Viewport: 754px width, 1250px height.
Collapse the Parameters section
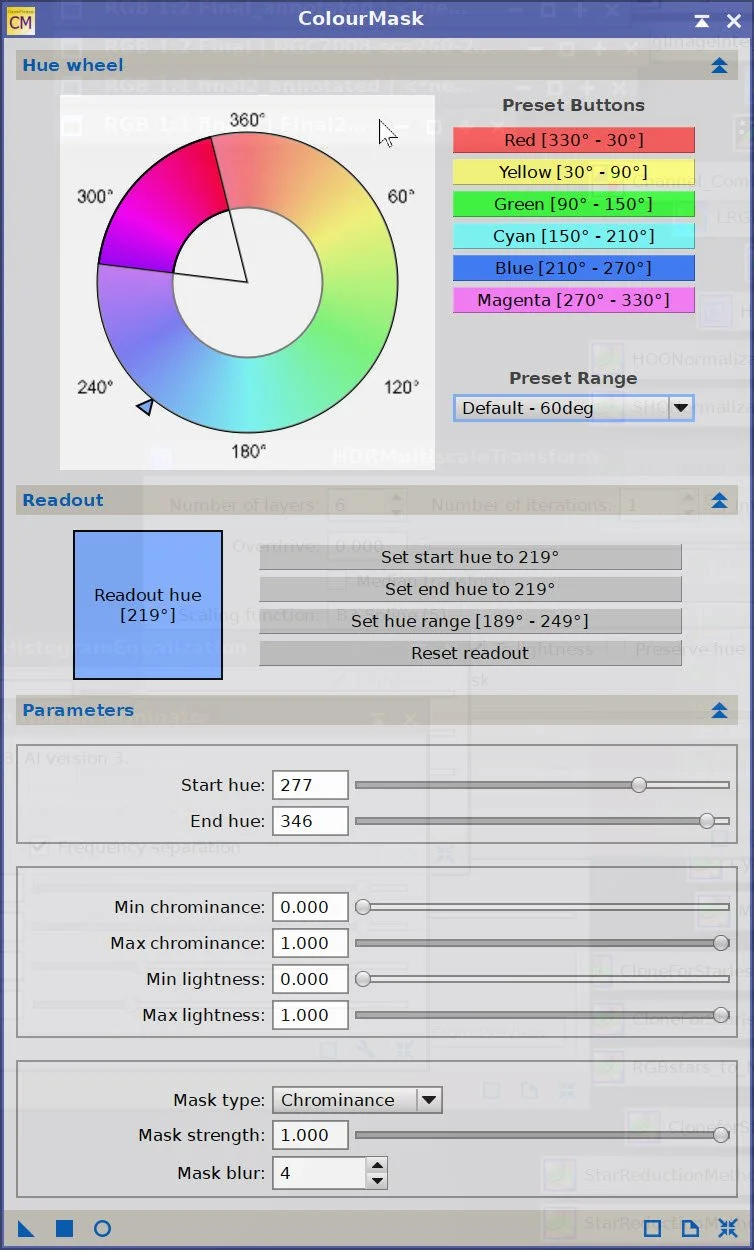tap(718, 711)
